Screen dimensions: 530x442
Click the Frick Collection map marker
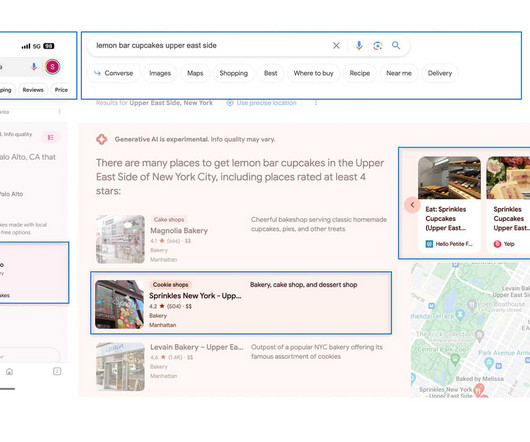coord(479,336)
